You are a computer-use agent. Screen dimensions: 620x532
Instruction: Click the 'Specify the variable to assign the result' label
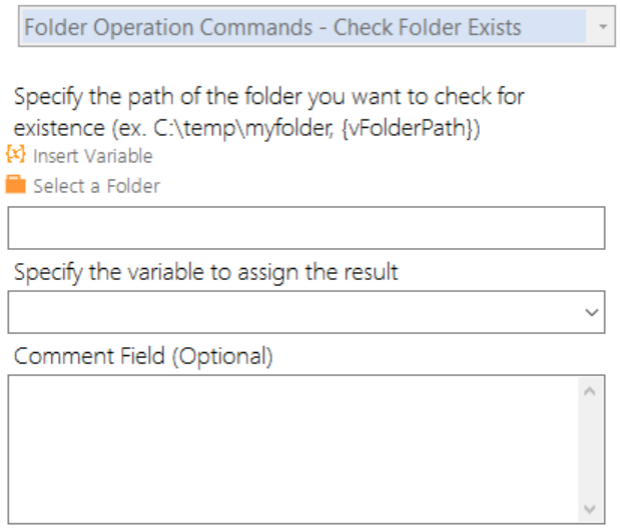pyautogui.click(x=206, y=272)
